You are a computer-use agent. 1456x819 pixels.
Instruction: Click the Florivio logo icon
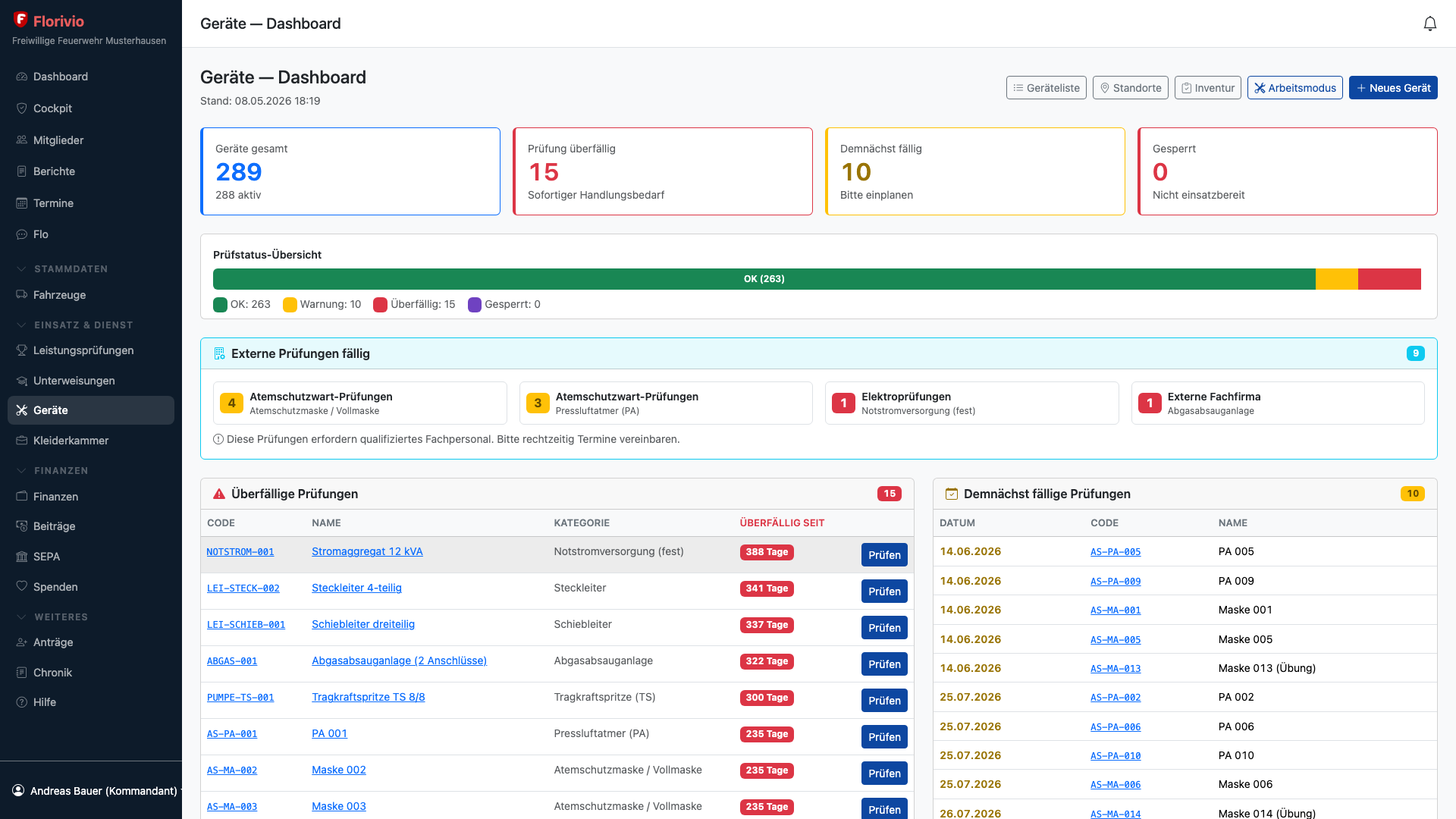(20, 20)
